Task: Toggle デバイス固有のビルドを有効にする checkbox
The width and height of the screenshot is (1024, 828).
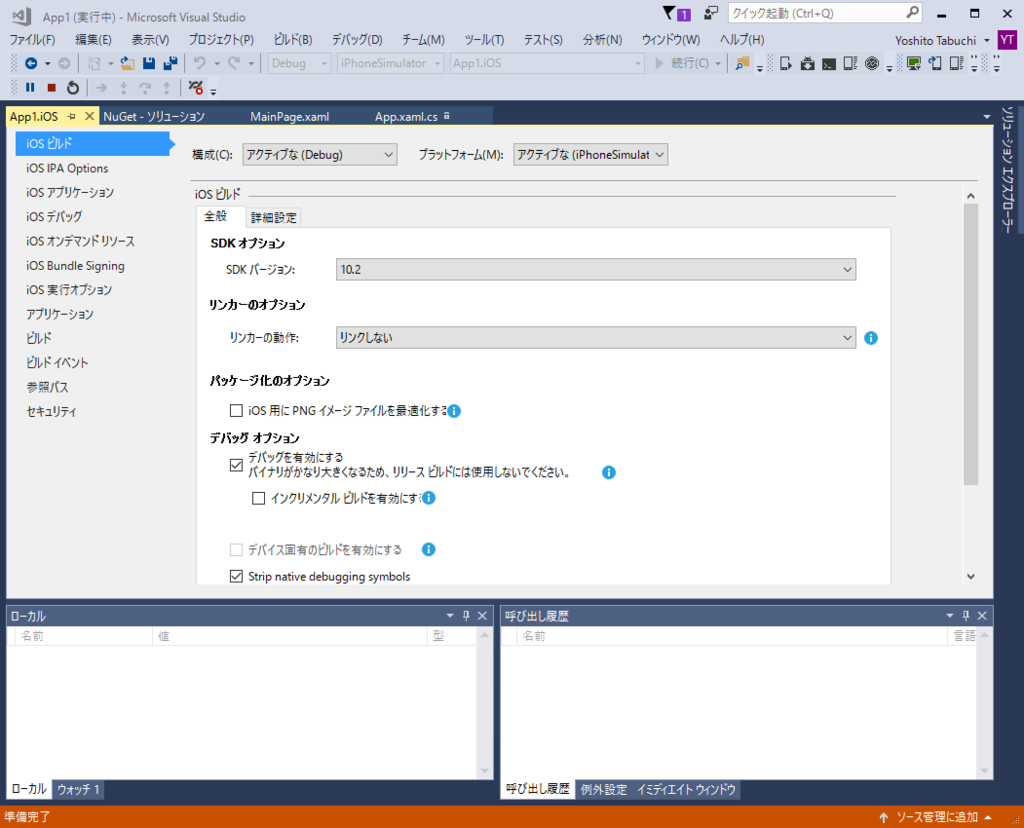Action: click(236, 550)
